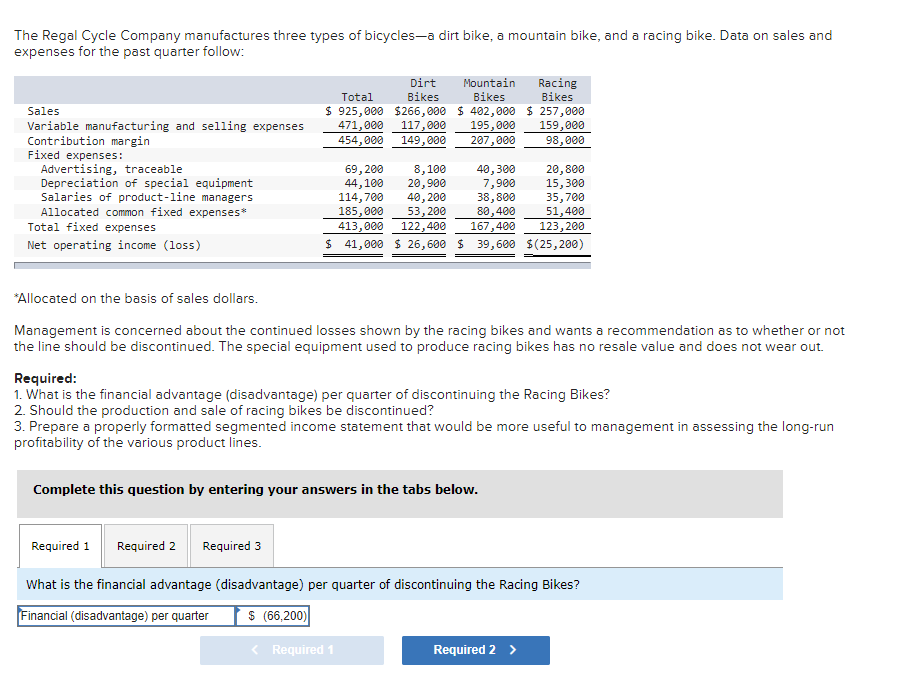The width and height of the screenshot is (899, 683).
Task: Select Mountain Bikes variable expenses 195,000
Action: point(493,125)
